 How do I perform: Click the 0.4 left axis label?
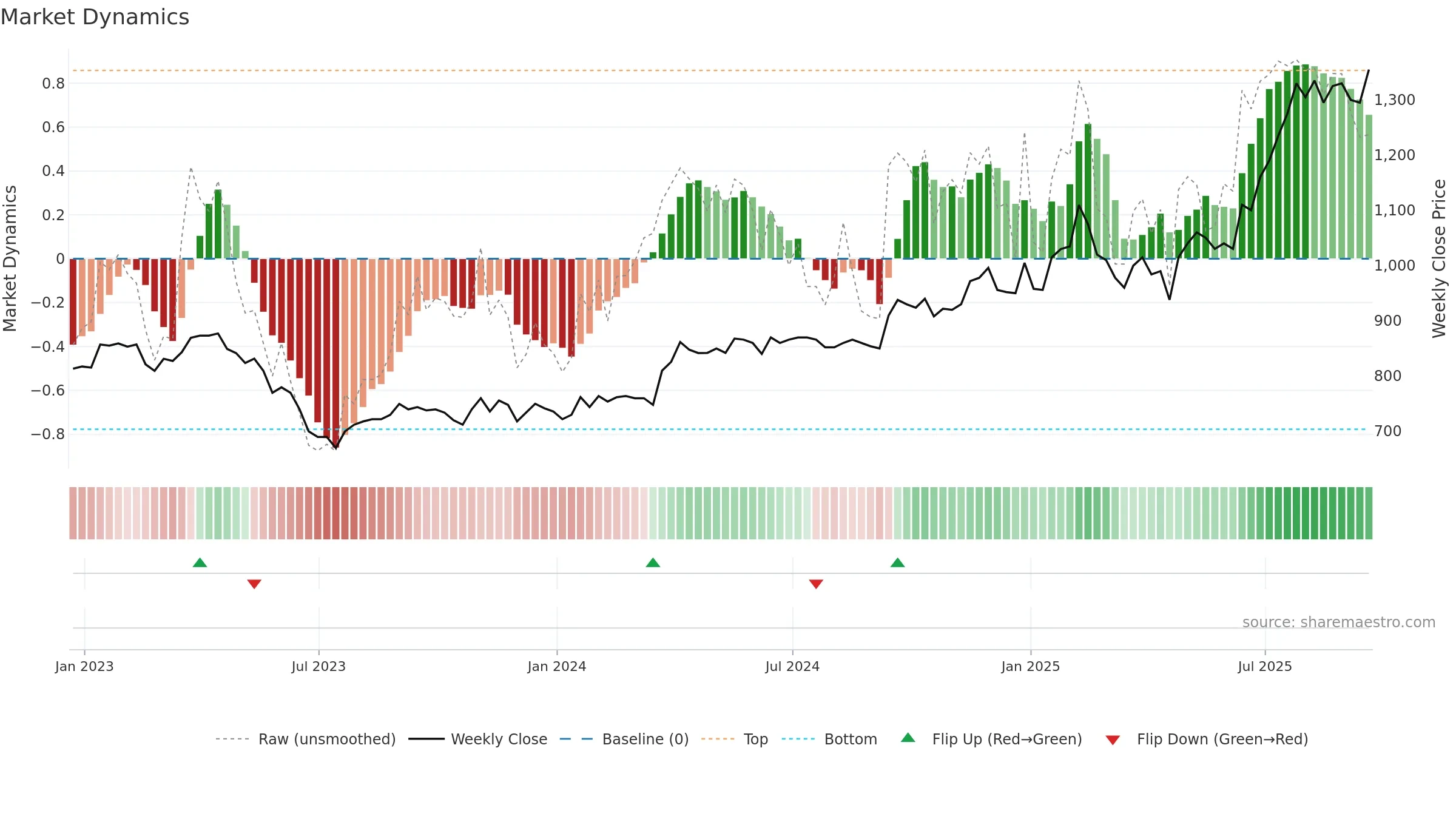click(53, 170)
